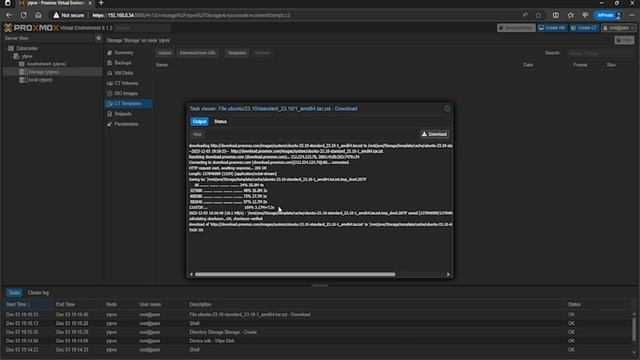Close the Task viewer dialog

click(x=447, y=109)
